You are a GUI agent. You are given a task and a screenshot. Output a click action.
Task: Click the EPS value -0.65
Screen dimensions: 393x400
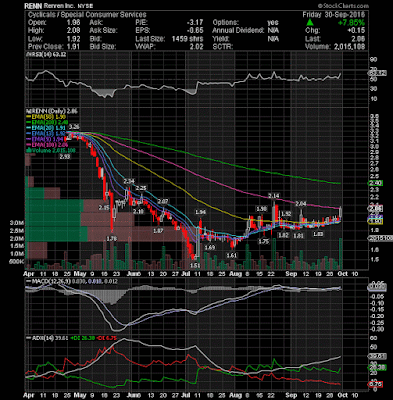click(x=195, y=31)
